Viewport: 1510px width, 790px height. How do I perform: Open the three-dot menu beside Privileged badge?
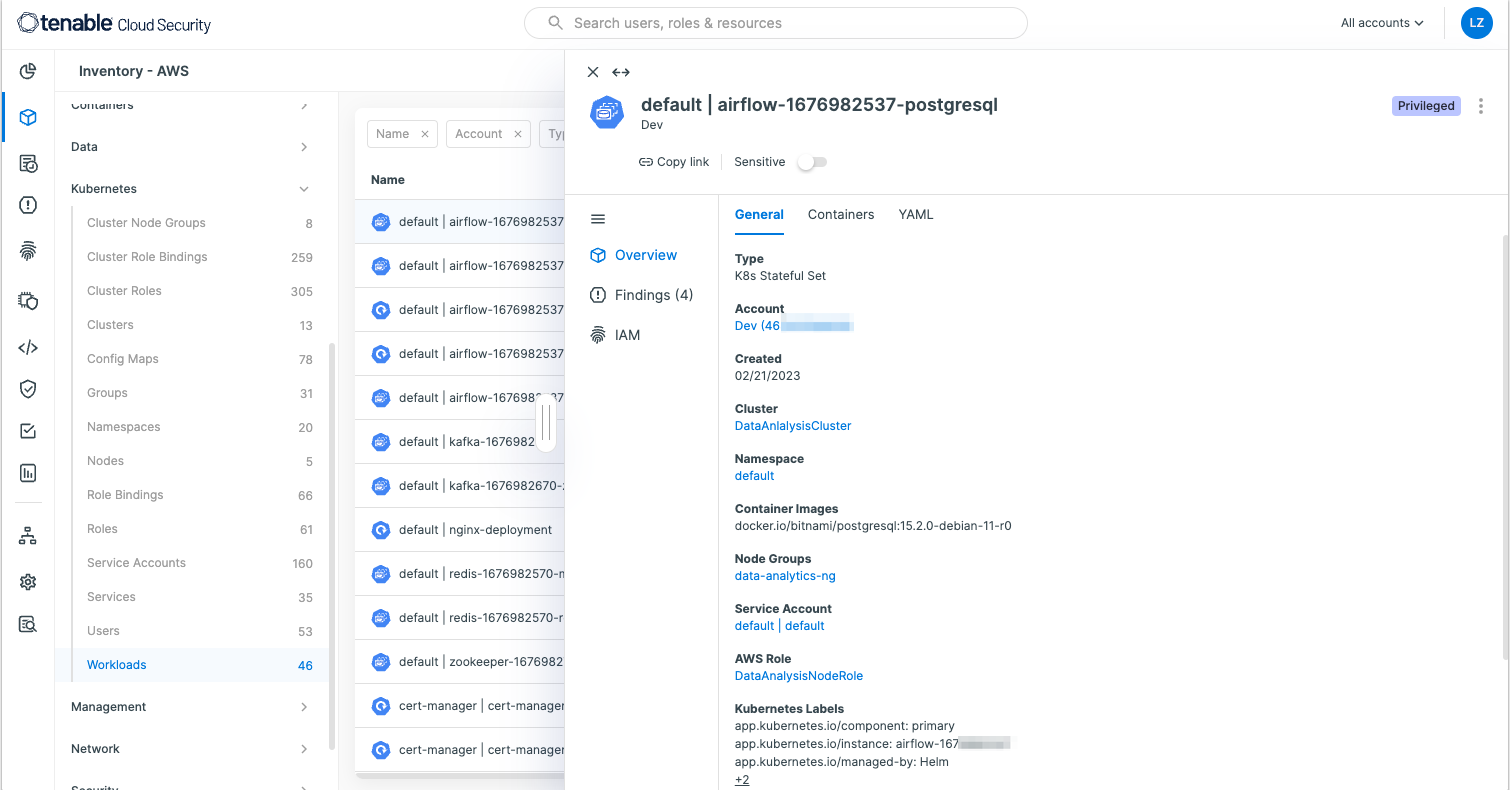1481,105
